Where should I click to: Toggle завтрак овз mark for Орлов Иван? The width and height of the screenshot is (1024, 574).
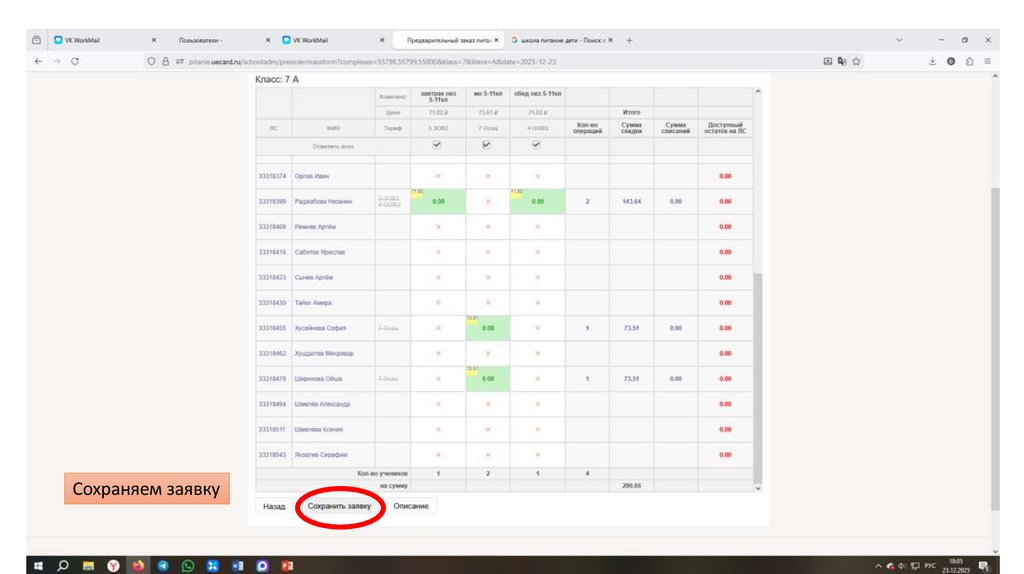(x=438, y=176)
